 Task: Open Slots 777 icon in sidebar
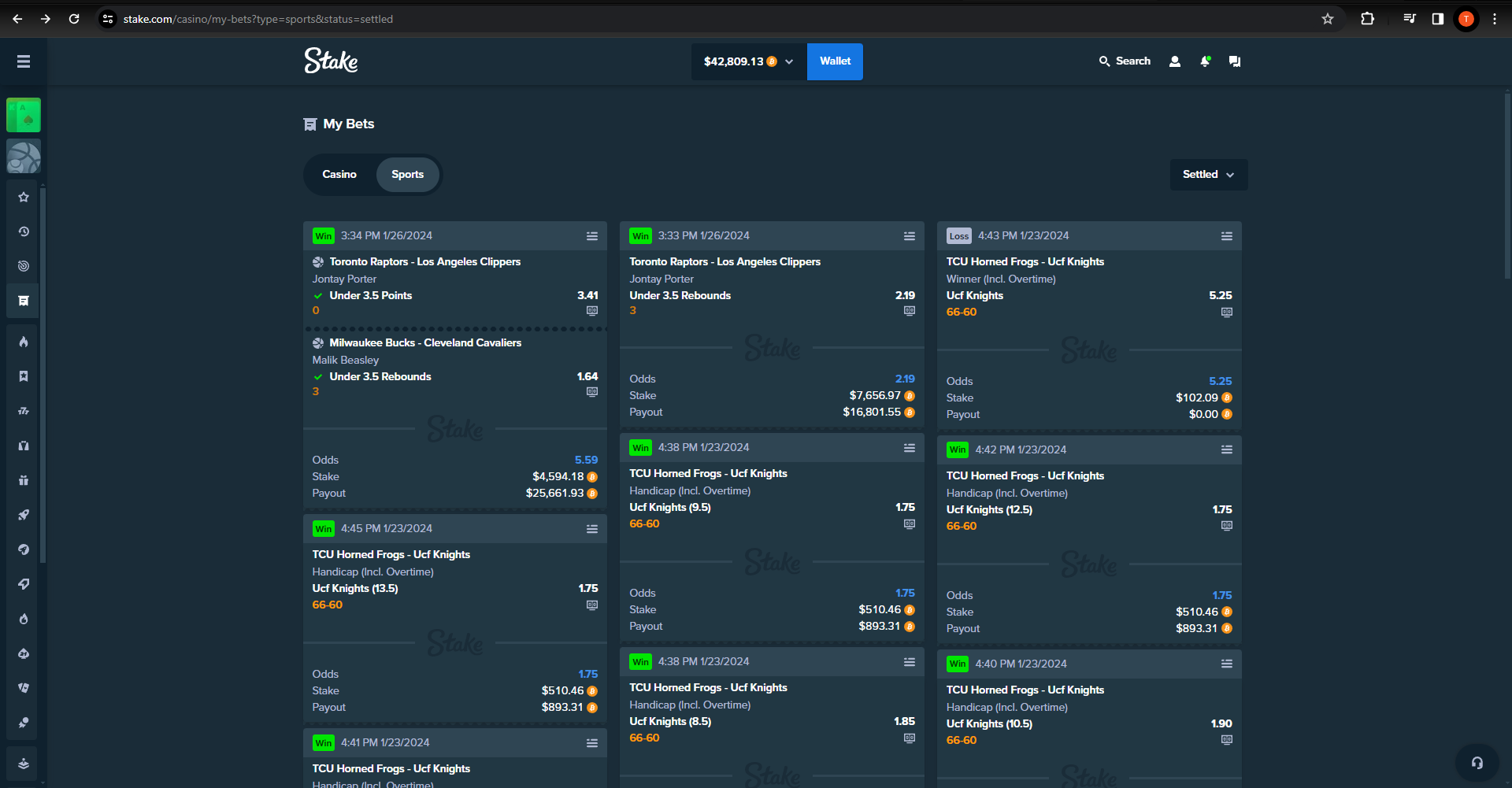[x=24, y=411]
